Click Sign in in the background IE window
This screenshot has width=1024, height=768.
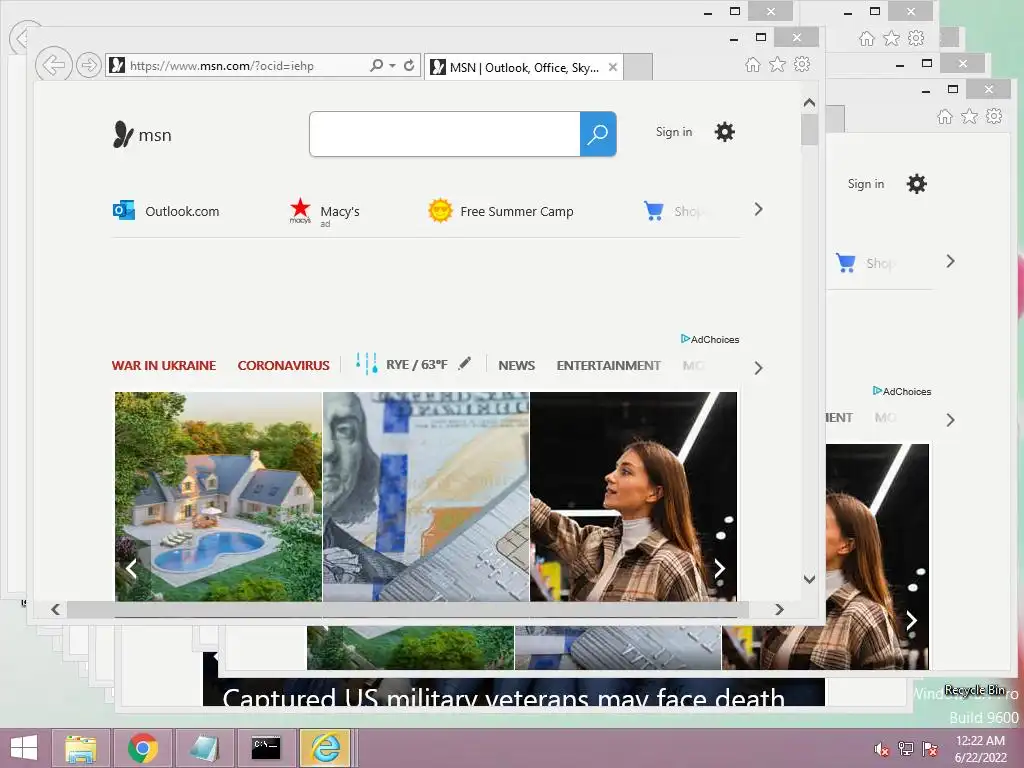click(866, 184)
